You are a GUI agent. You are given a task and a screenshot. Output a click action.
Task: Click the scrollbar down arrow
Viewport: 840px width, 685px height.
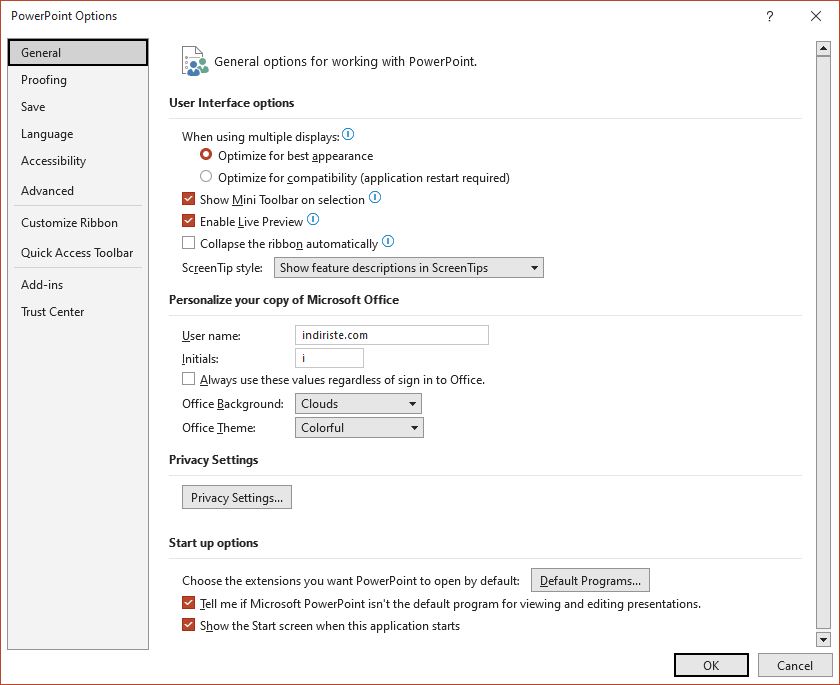(823, 639)
